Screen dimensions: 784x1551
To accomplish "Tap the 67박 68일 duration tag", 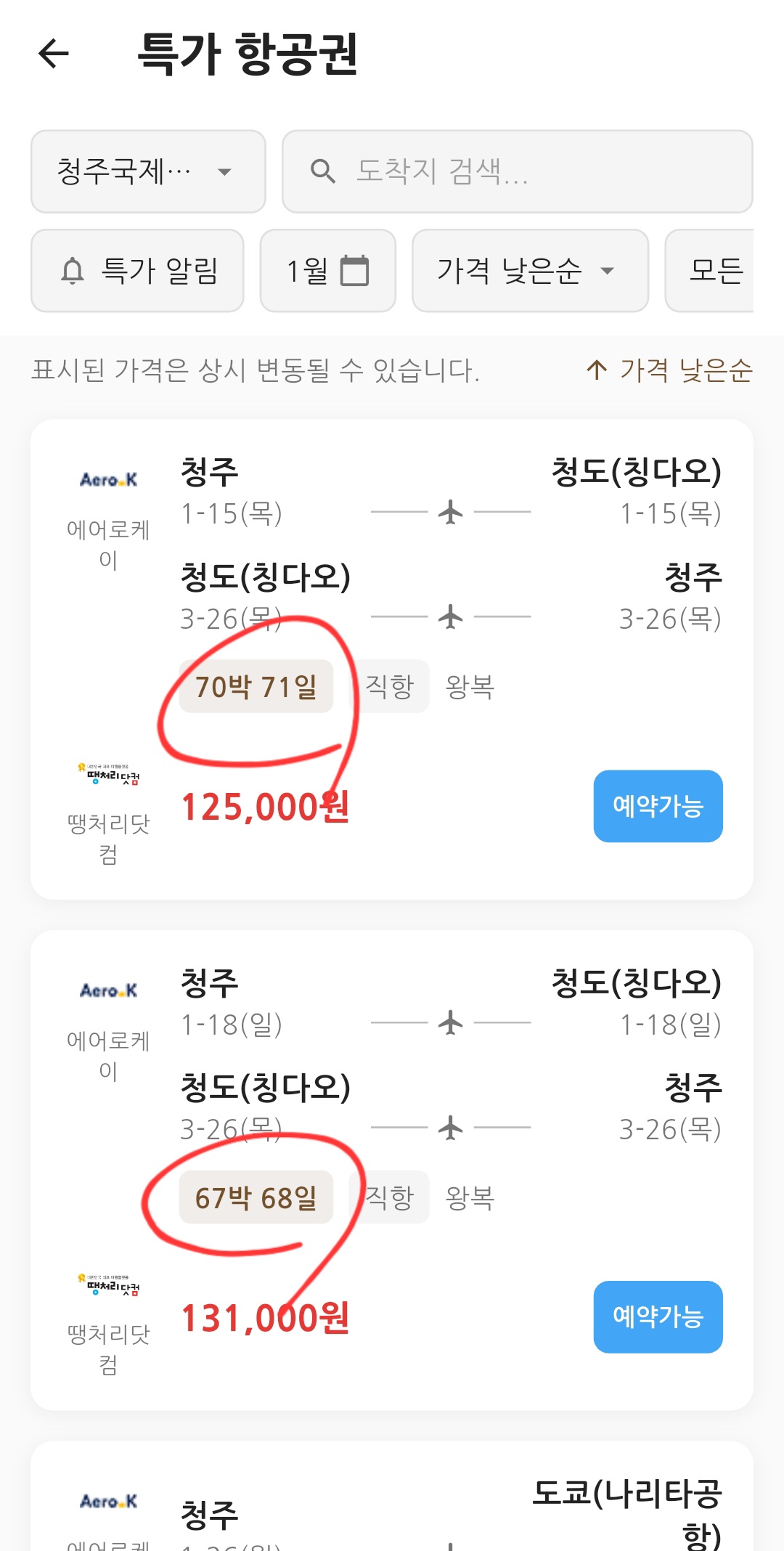I will point(256,1197).
